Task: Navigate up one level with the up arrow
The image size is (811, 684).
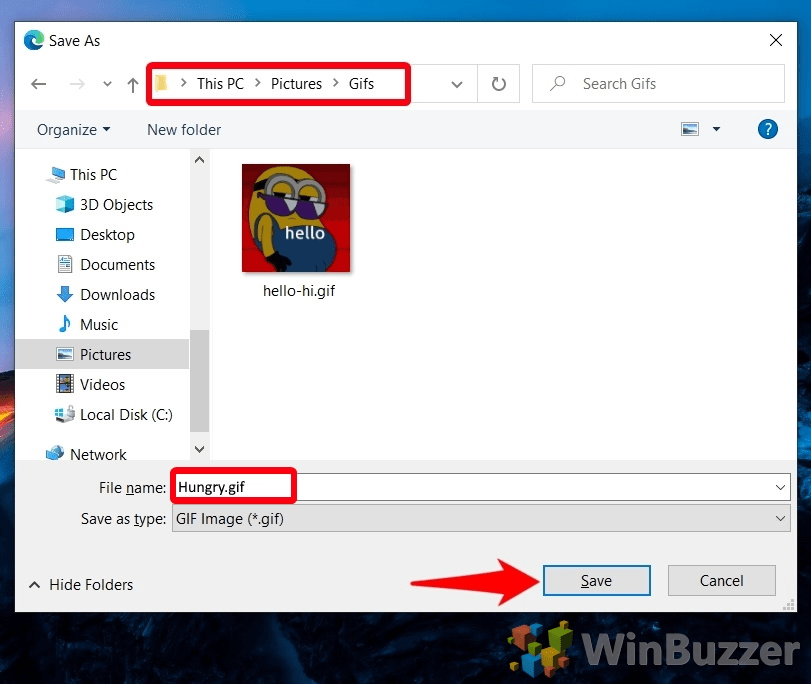Action: [133, 84]
